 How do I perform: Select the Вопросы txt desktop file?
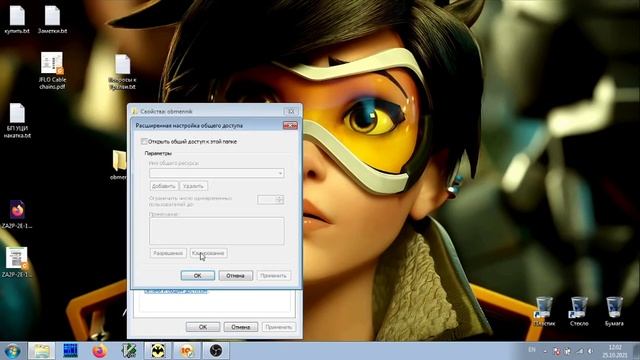click(x=122, y=72)
